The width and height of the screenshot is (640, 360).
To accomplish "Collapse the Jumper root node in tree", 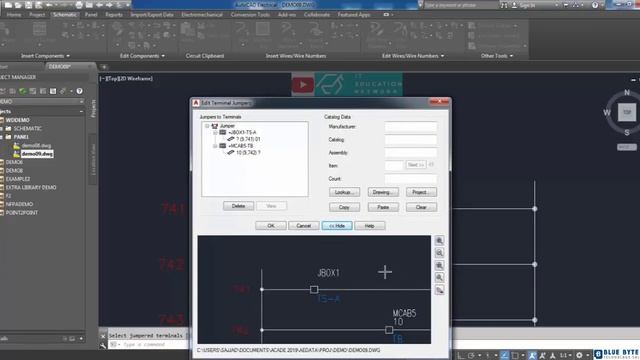I will point(207,126).
